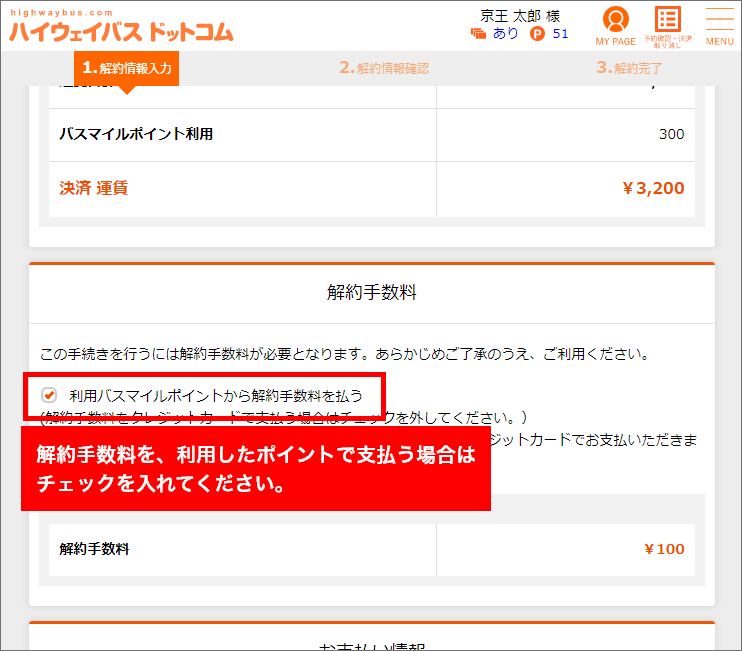Viewport: 742px width, 651px height.
Task: Click the 解約手数料 section heading
Action: tap(372, 292)
